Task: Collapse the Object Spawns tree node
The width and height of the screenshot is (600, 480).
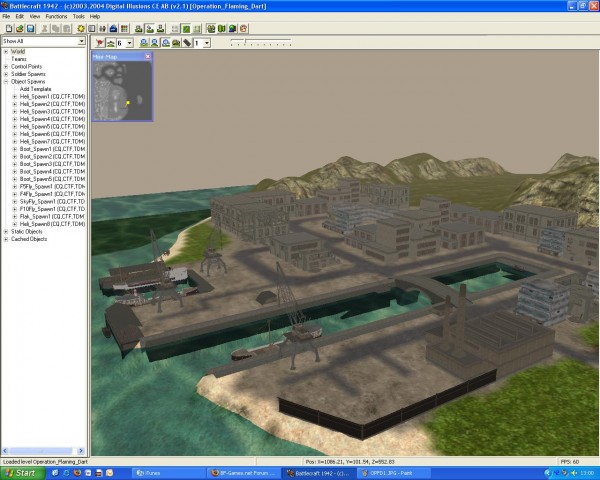Action: tap(6, 81)
